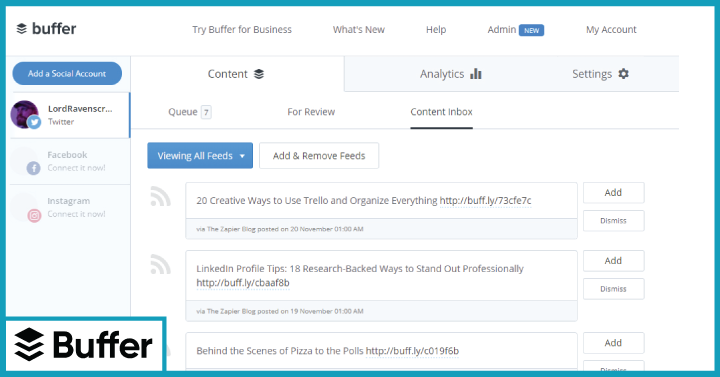Click text '20 Creative Ways to Use Trello'
This screenshot has width=720, height=377.
pyautogui.click(x=262, y=201)
